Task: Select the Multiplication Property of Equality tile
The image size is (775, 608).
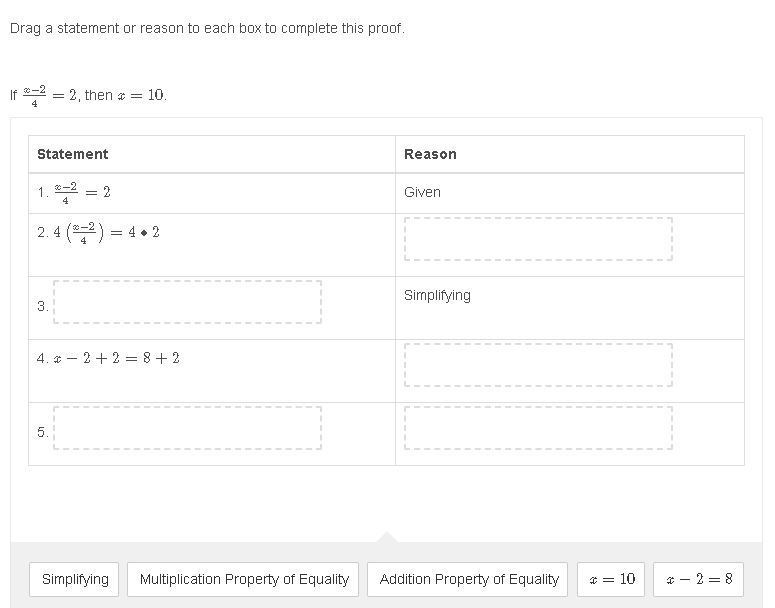Action: tap(244, 579)
